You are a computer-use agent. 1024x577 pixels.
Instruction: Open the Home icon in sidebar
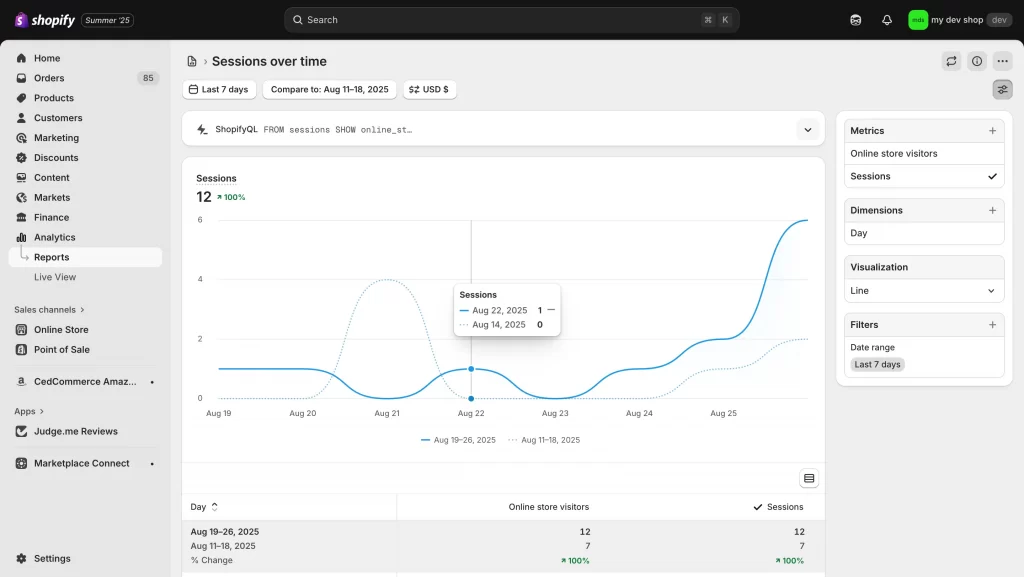[22, 58]
